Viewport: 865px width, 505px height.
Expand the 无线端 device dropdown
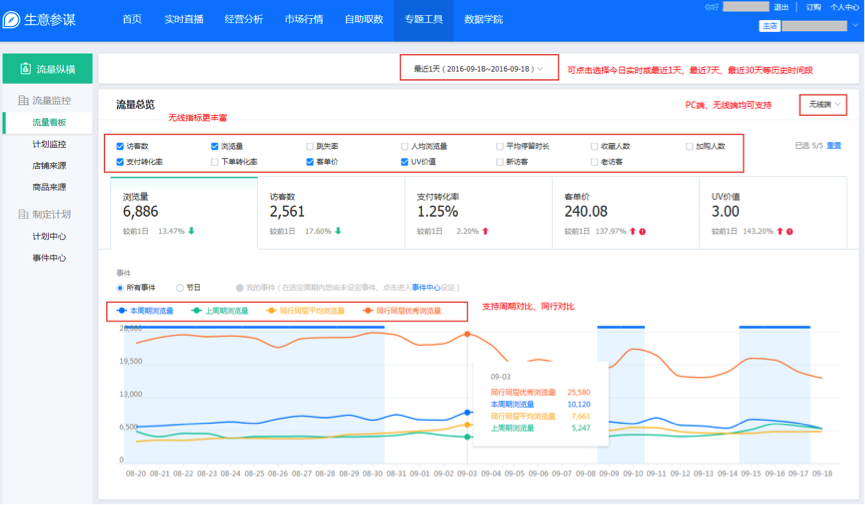[826, 104]
